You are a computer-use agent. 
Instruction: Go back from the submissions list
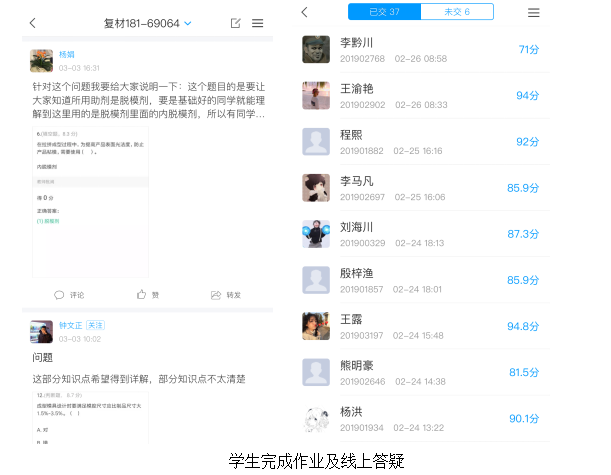(x=304, y=12)
